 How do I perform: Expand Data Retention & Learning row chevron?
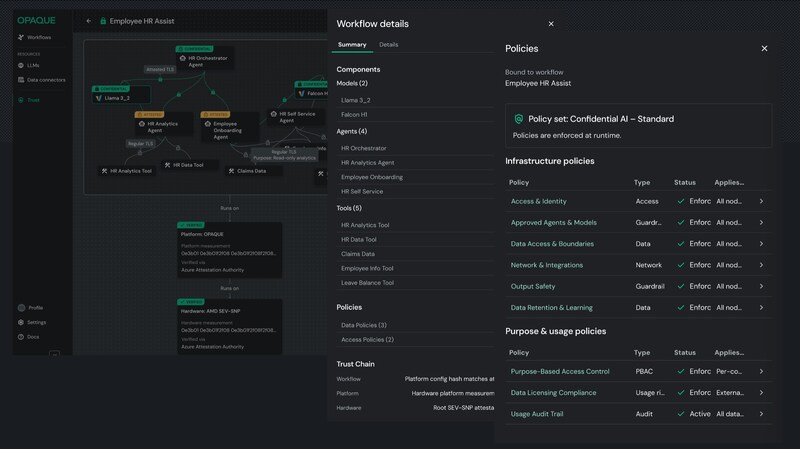pyautogui.click(x=761, y=308)
